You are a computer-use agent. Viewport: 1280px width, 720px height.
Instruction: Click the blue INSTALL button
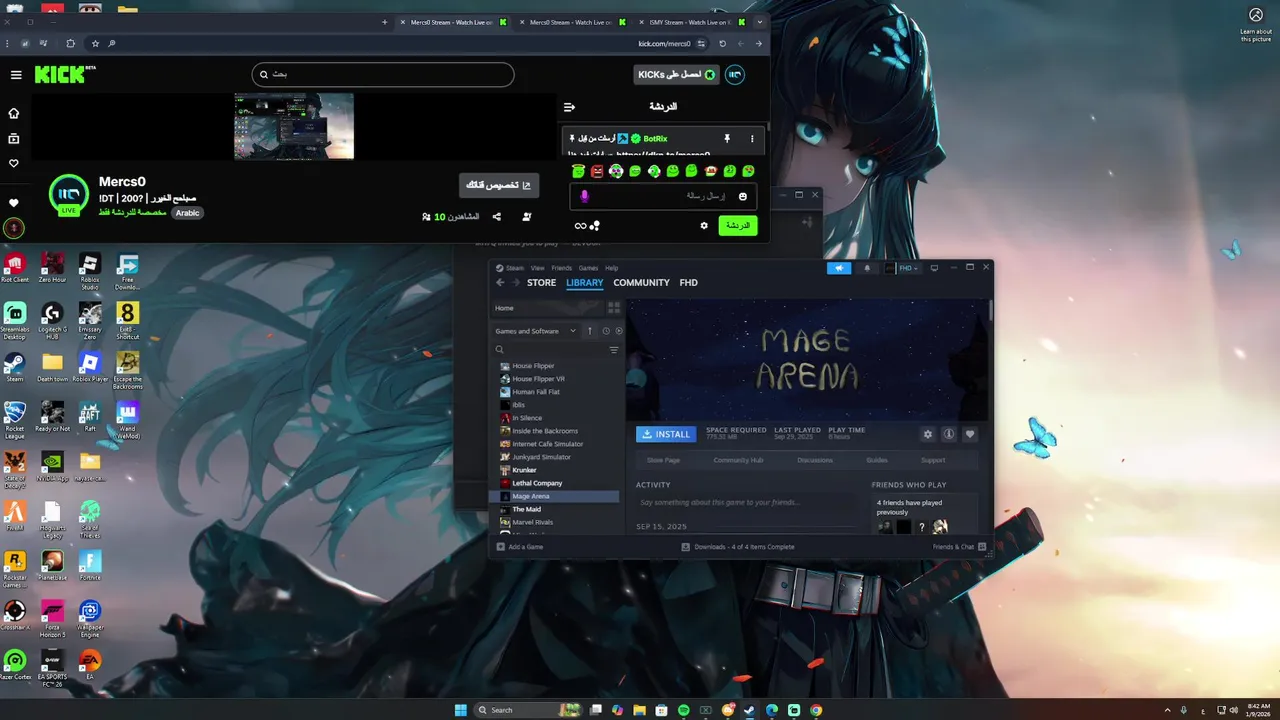point(666,434)
